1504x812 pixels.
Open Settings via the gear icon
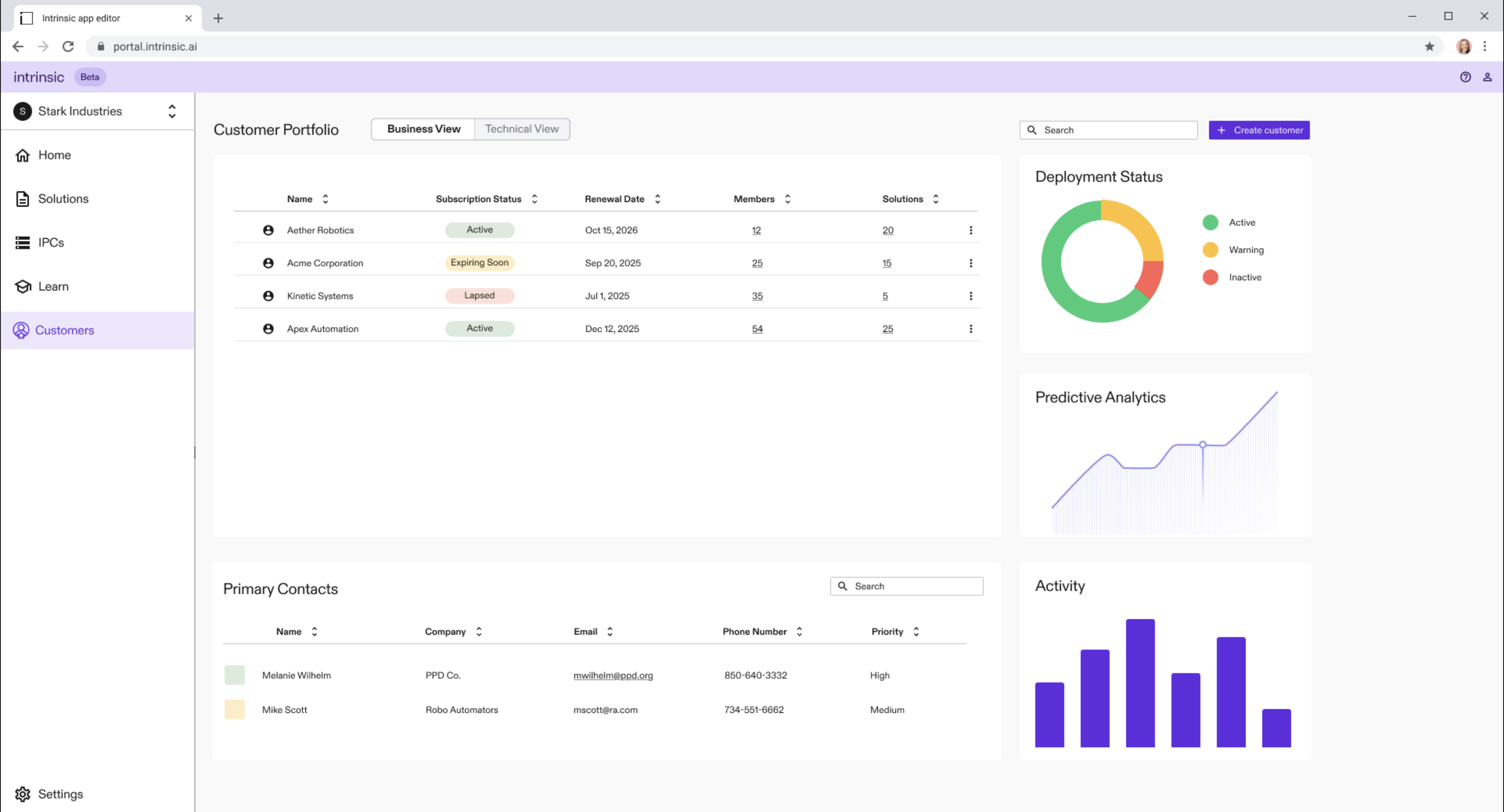(22, 794)
